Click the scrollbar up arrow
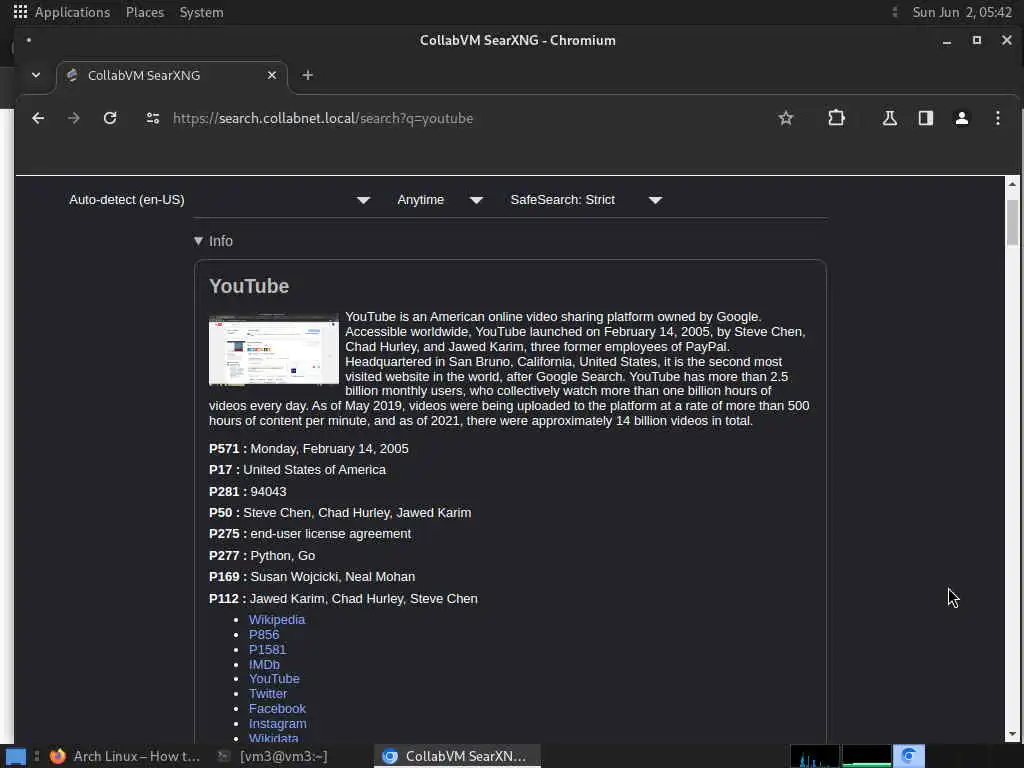Viewport: 1024px width, 768px height. pyautogui.click(x=1012, y=185)
